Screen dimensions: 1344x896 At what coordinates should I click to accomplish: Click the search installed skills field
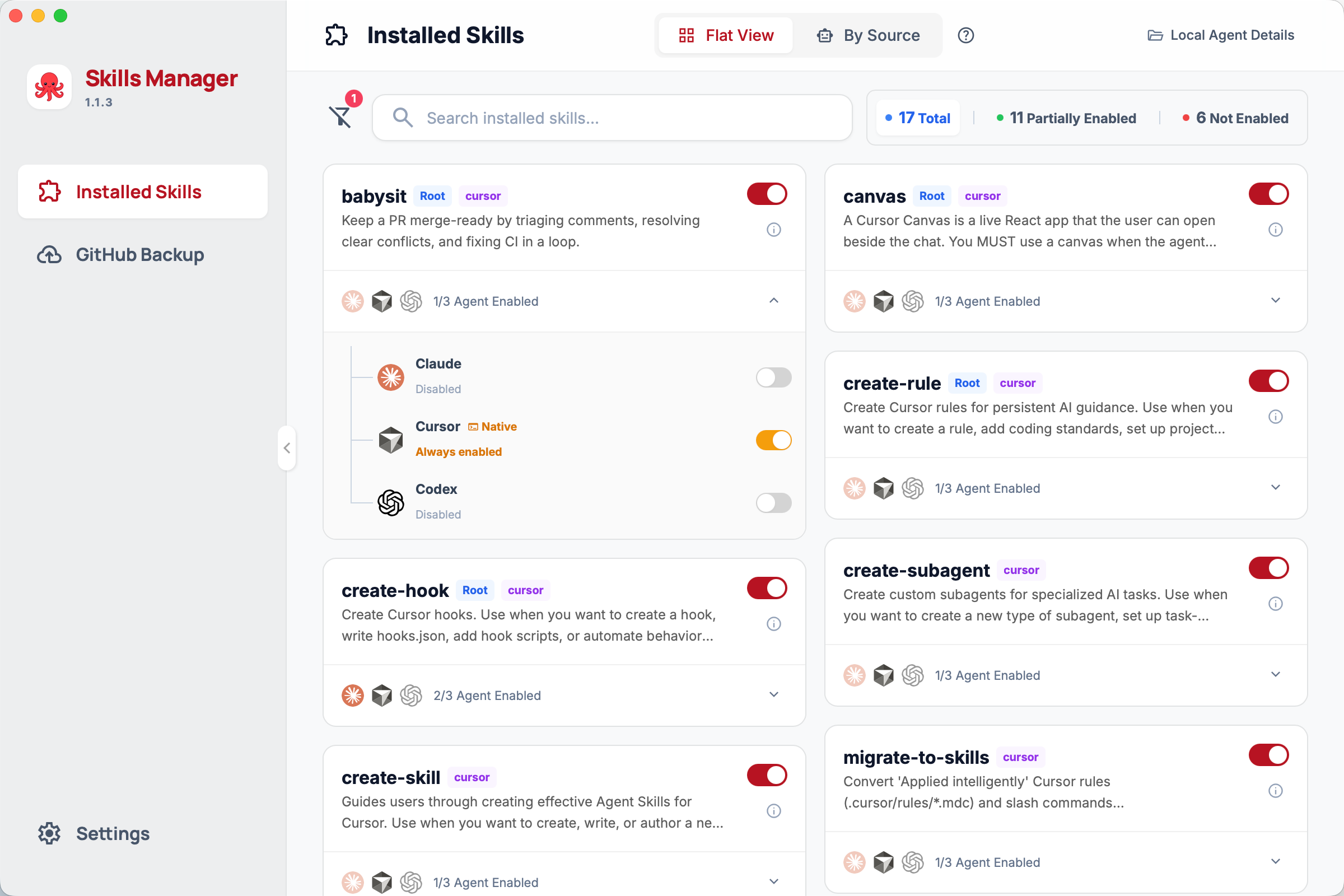tap(612, 118)
